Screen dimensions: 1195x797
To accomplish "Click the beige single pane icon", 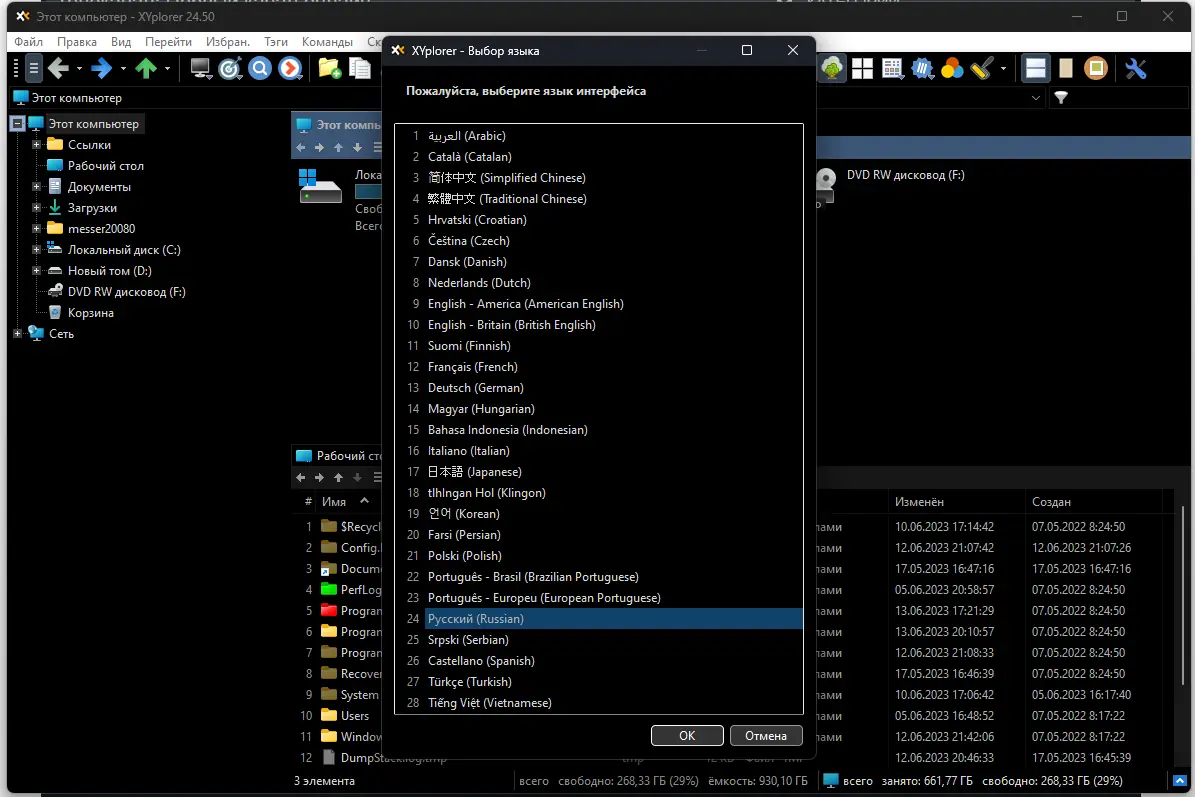I will coord(1065,69).
